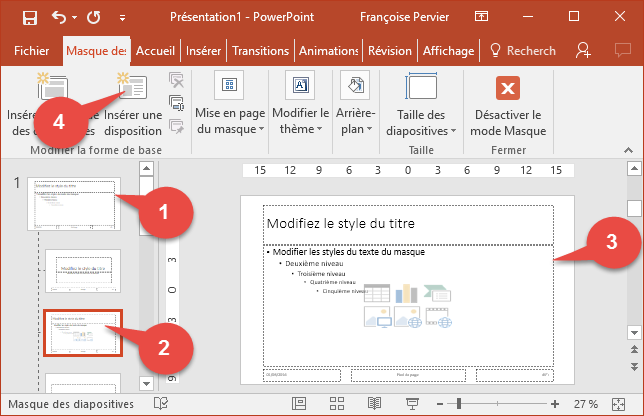Select the red-highlighted layout thumbnail
The width and height of the screenshot is (644, 416).
83,333
